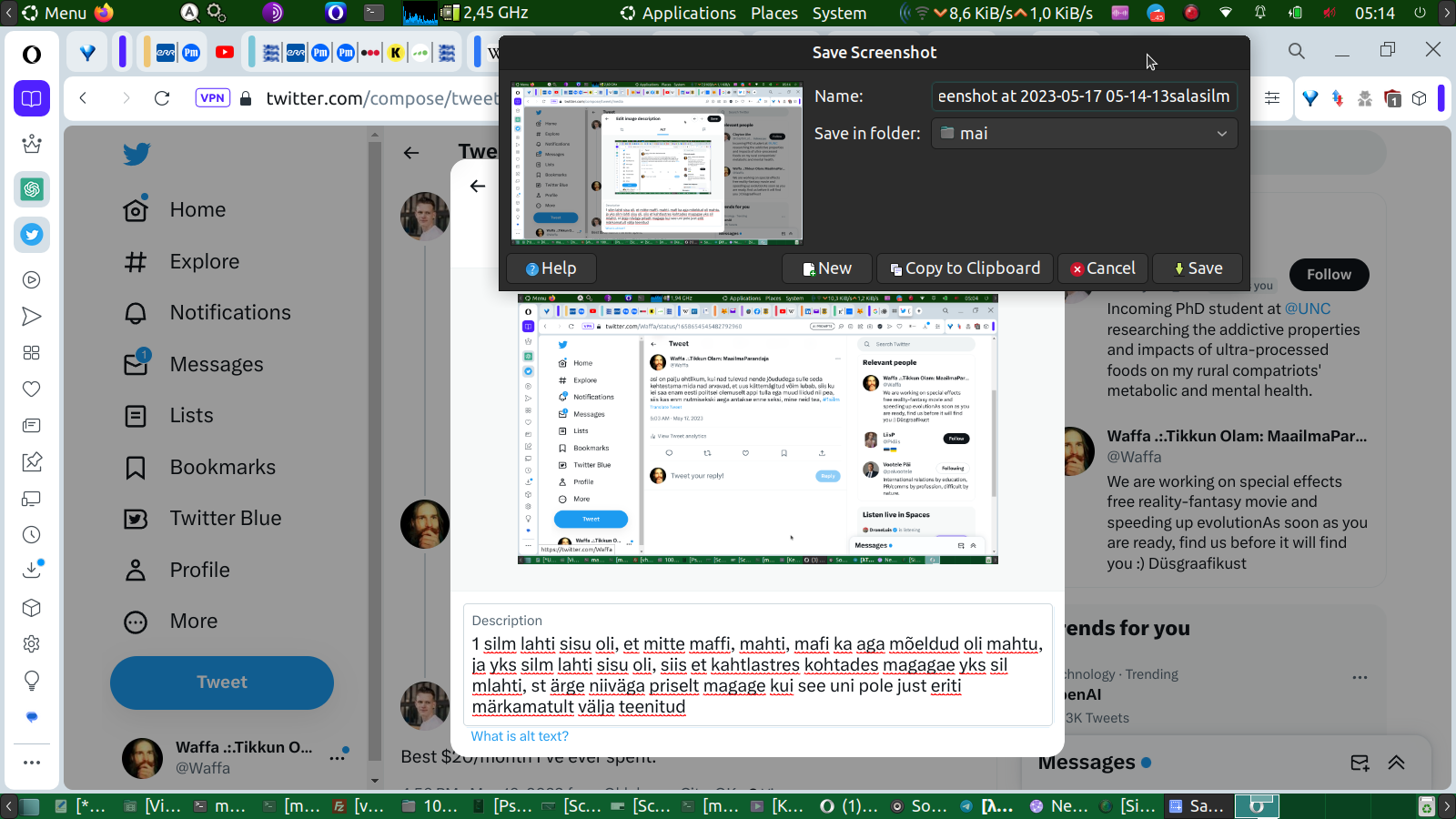This screenshot has height=819, width=1456.
Task: Open Twitter Home from sidebar
Action: click(136, 209)
